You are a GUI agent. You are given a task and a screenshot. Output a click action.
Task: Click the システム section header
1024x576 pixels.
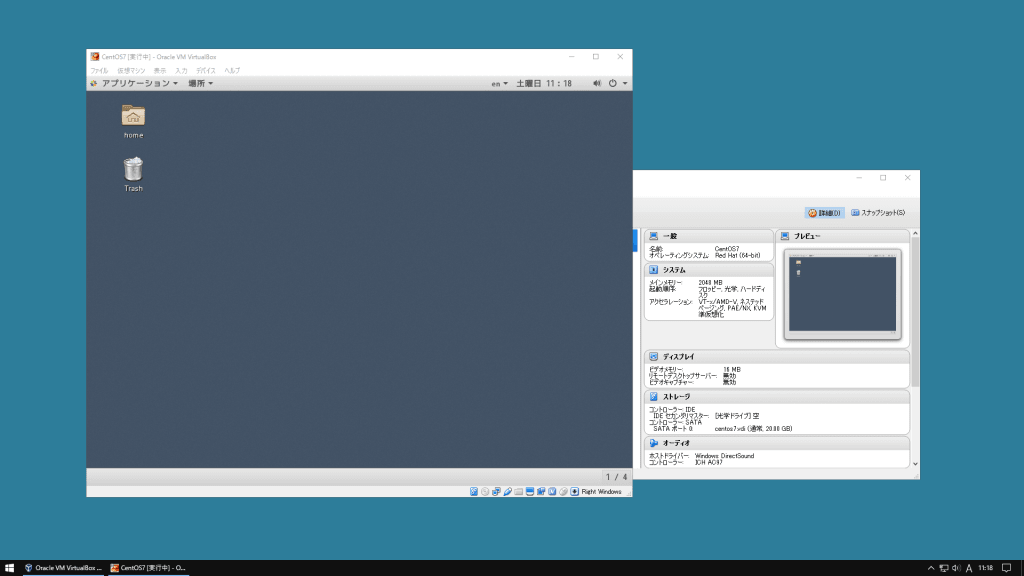[674, 270]
